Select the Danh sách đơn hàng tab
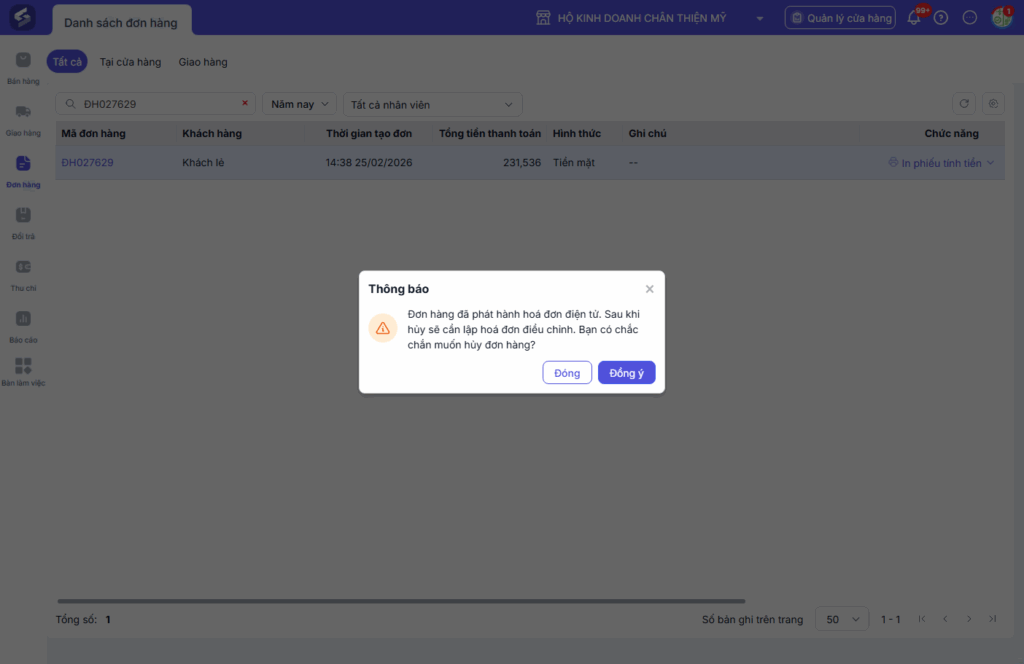 click(121, 22)
